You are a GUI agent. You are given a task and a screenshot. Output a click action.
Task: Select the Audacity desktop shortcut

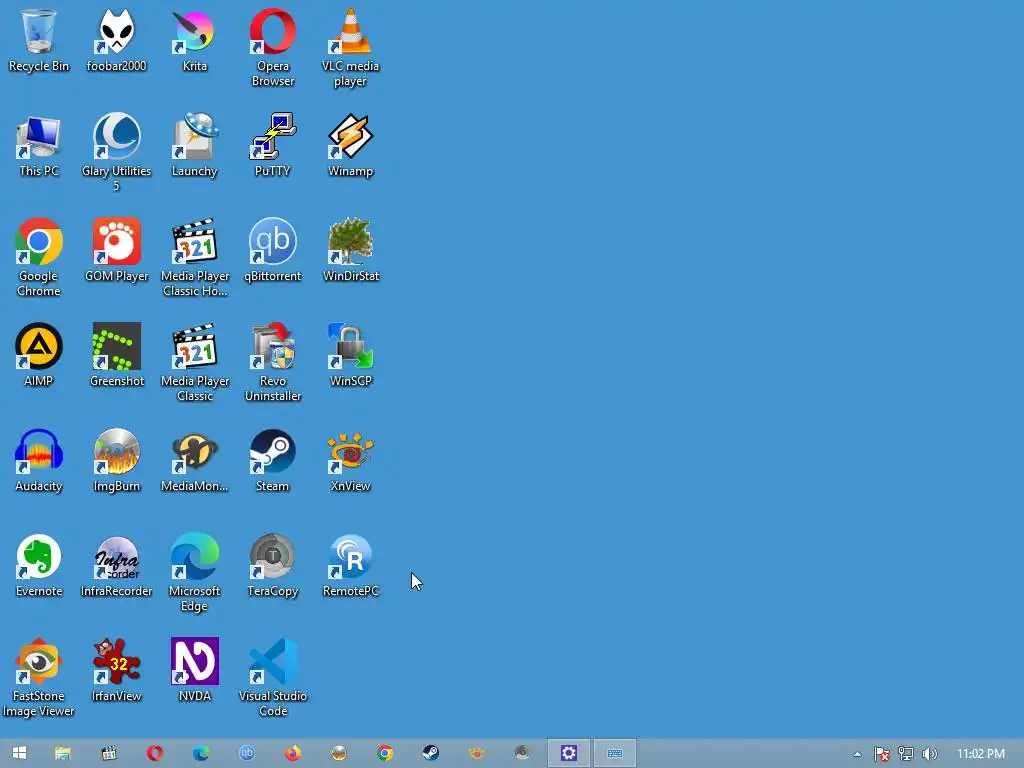(x=39, y=460)
